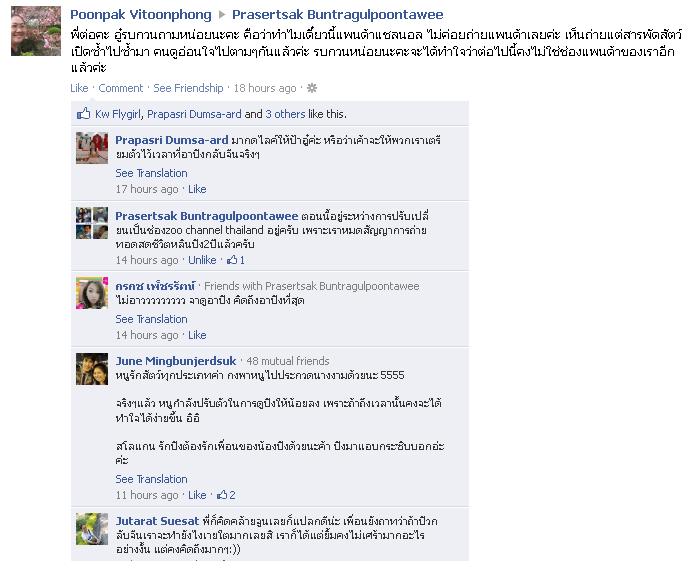Open Poonpak Vitoonphong's profile picture
The height and width of the screenshot is (574, 694).
tap(36, 31)
